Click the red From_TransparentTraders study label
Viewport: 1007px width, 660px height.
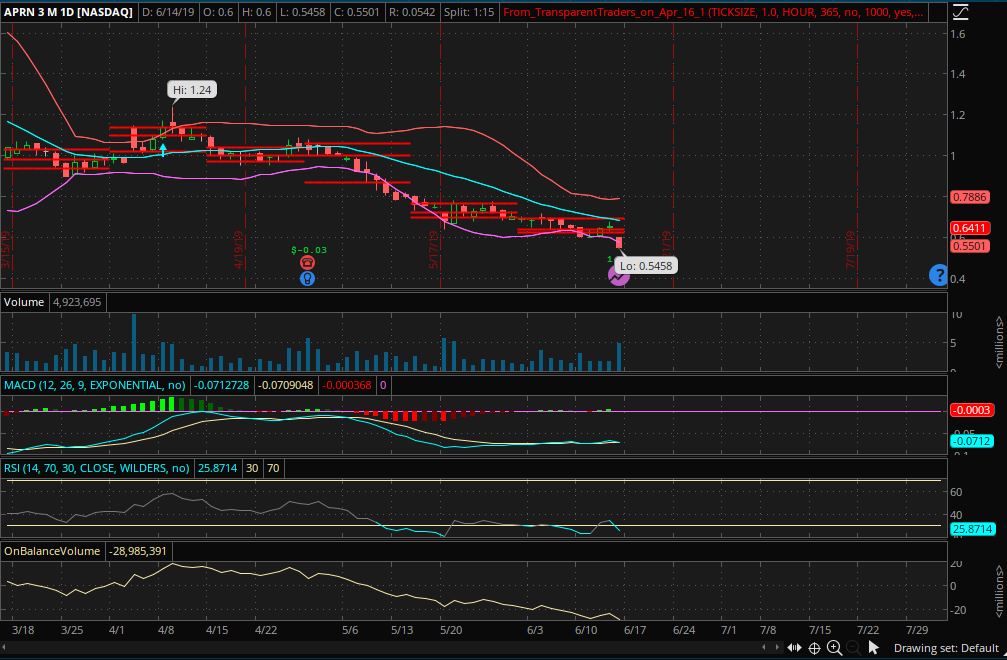pos(714,12)
